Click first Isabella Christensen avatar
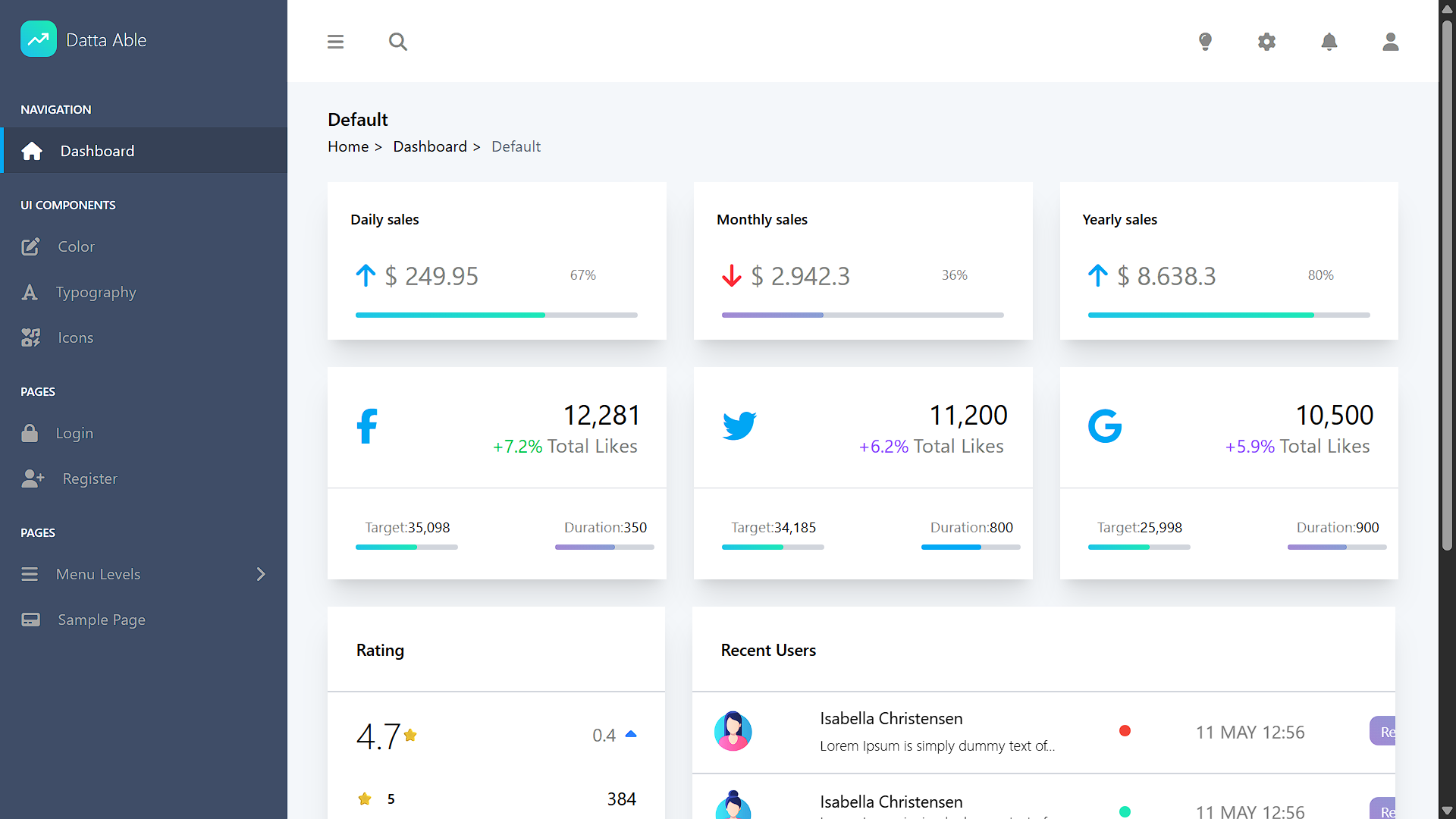1456x819 pixels. click(733, 731)
